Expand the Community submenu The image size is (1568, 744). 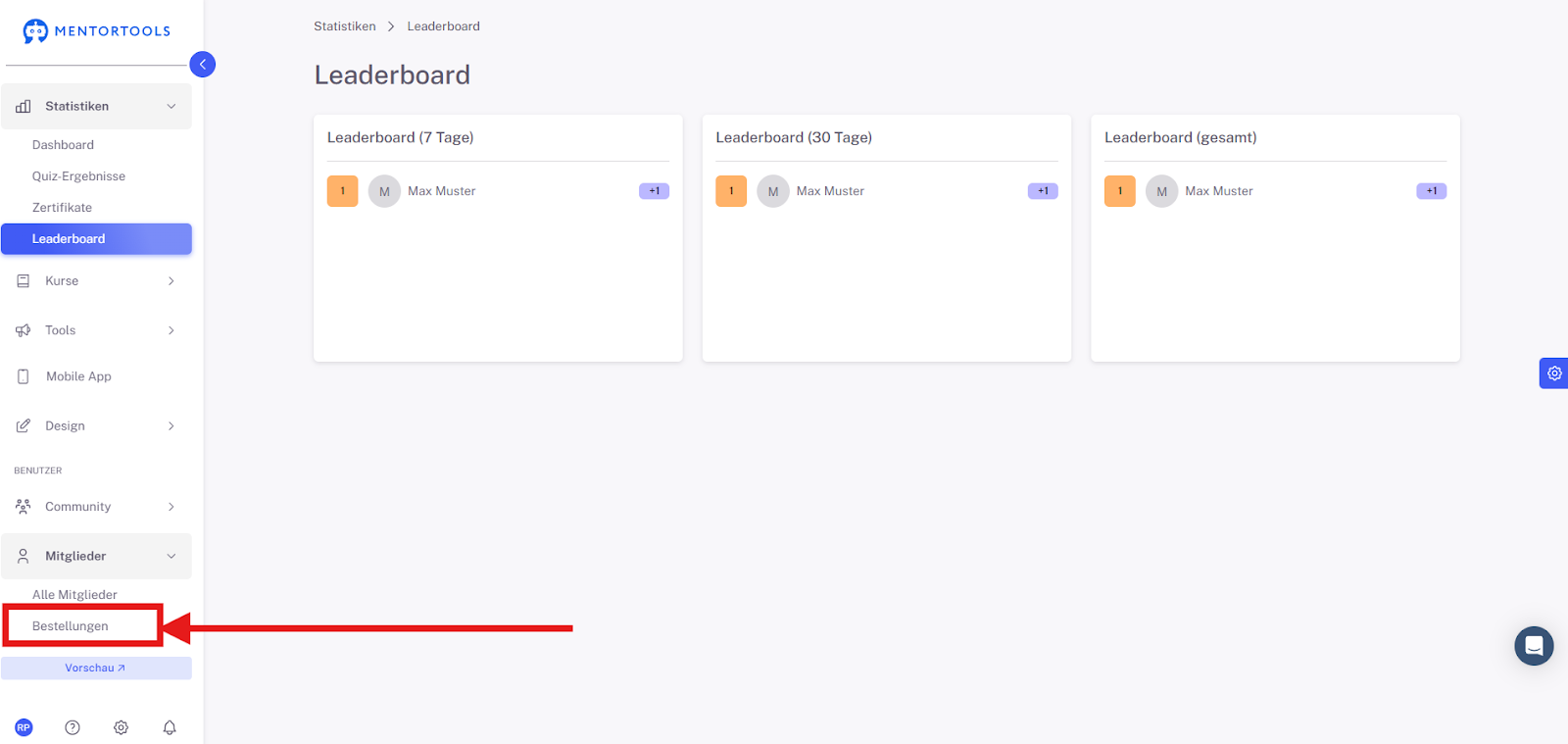(x=96, y=507)
